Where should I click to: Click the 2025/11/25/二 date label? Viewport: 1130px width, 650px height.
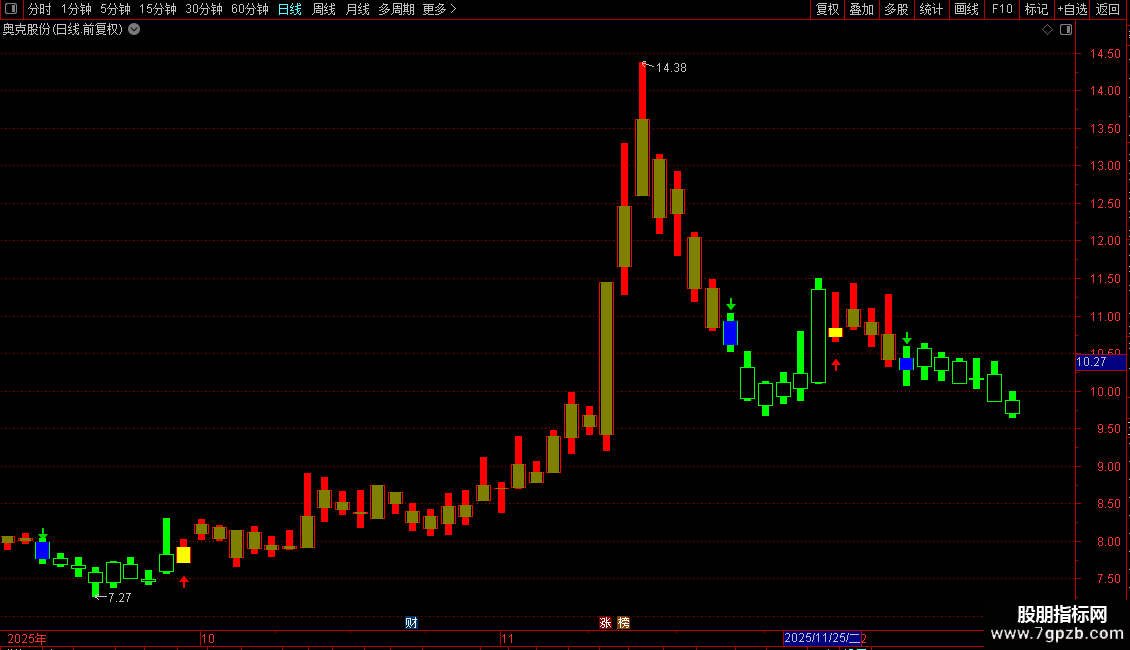822,638
